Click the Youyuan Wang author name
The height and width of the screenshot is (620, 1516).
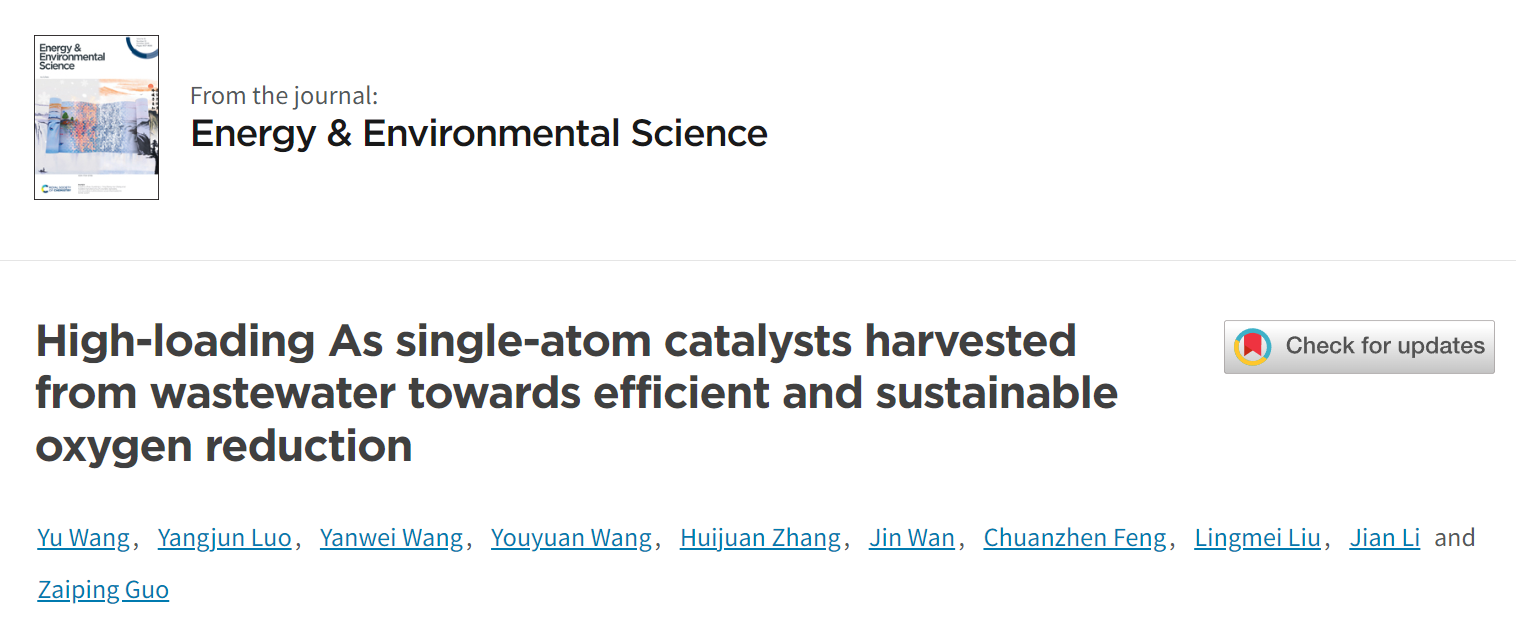572,538
